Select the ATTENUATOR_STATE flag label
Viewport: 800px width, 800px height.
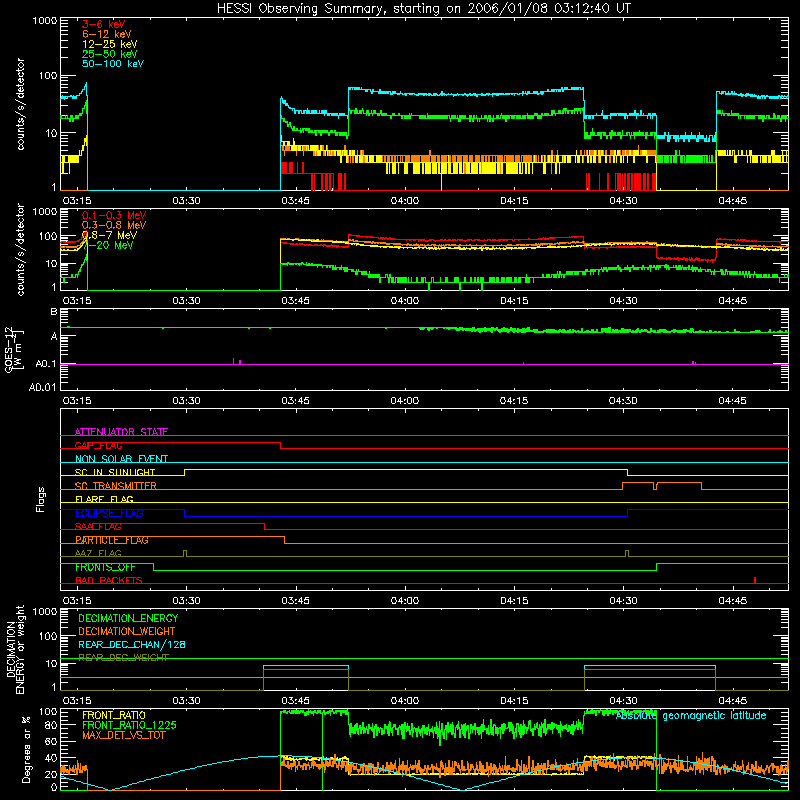click(x=121, y=432)
